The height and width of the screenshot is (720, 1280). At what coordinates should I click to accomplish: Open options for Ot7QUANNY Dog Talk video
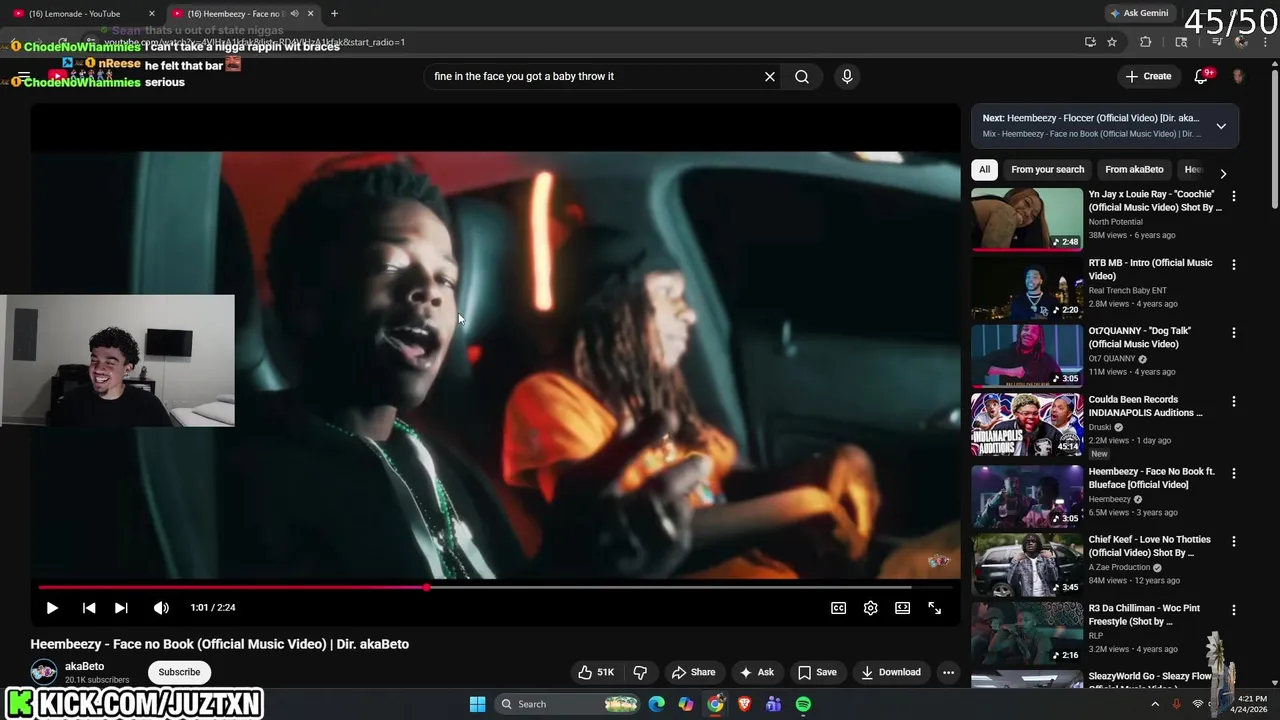point(1233,332)
